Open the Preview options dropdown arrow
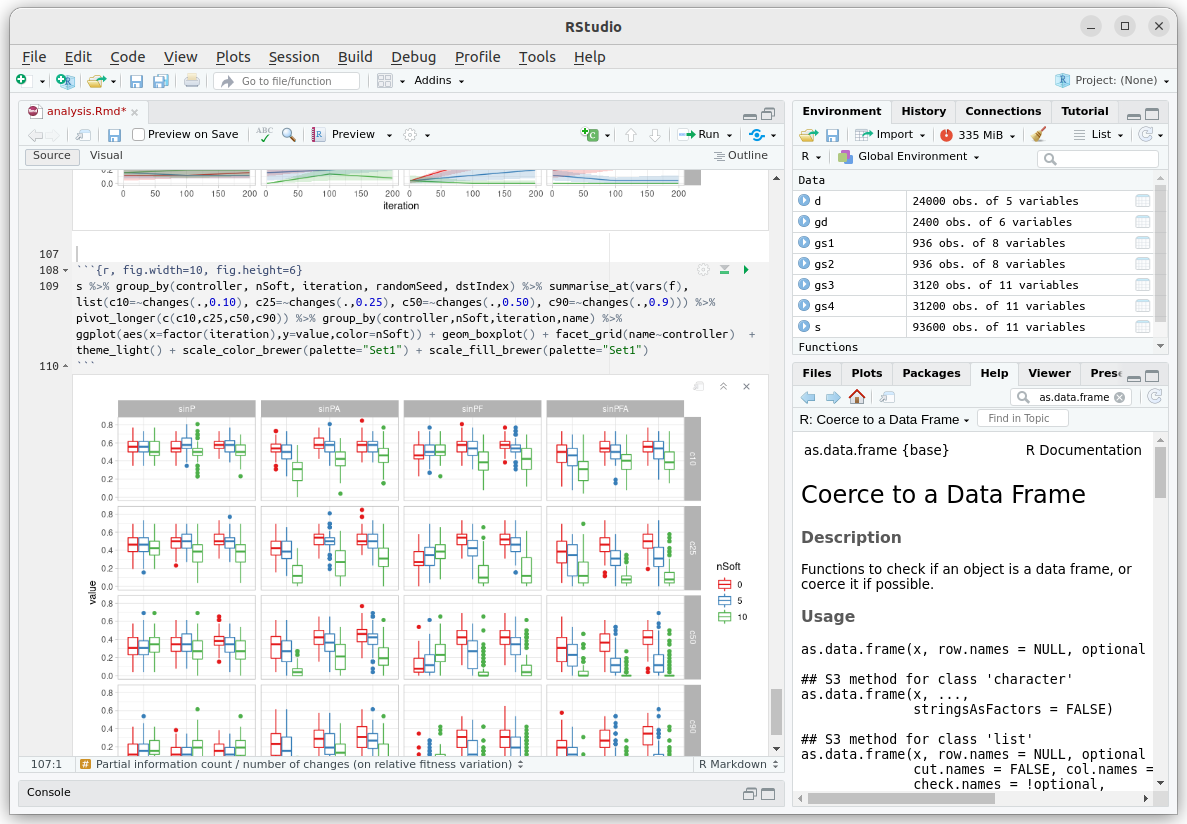Screen dimensions: 1187x824 tap(389, 135)
